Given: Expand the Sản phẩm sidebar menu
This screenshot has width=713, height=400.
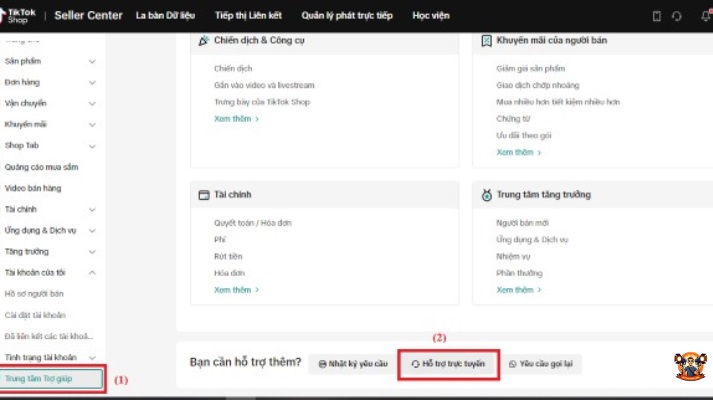Looking at the screenshot, I should pyautogui.click(x=92, y=61).
